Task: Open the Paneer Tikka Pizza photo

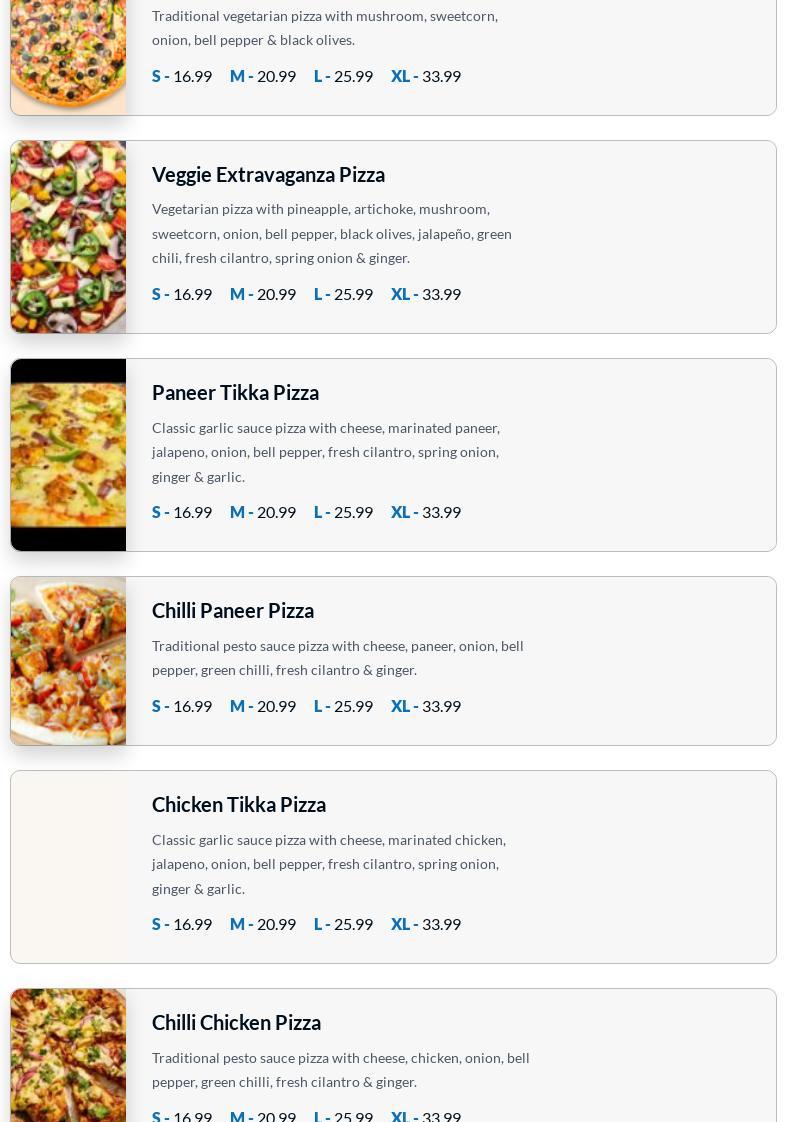Action: pyautogui.click(x=68, y=455)
